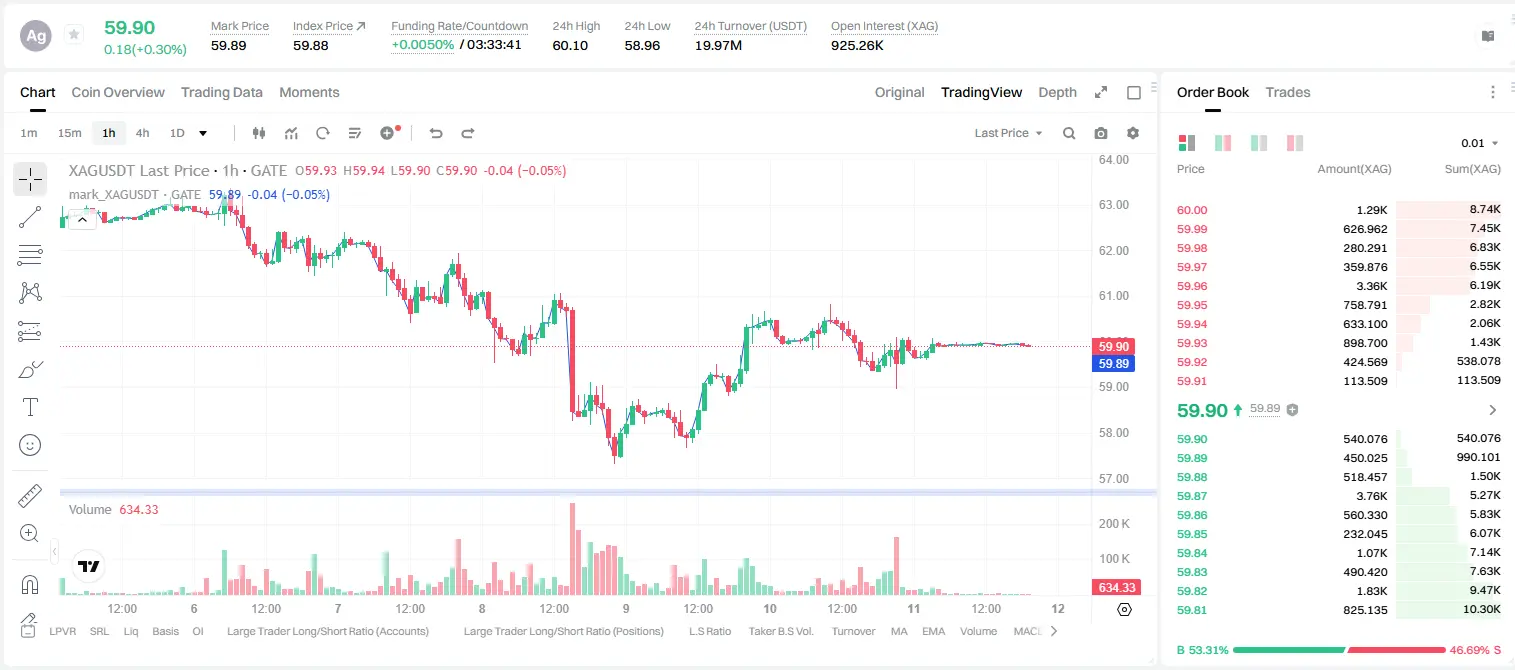Take a chart snapshot with camera icon

[x=1101, y=133]
